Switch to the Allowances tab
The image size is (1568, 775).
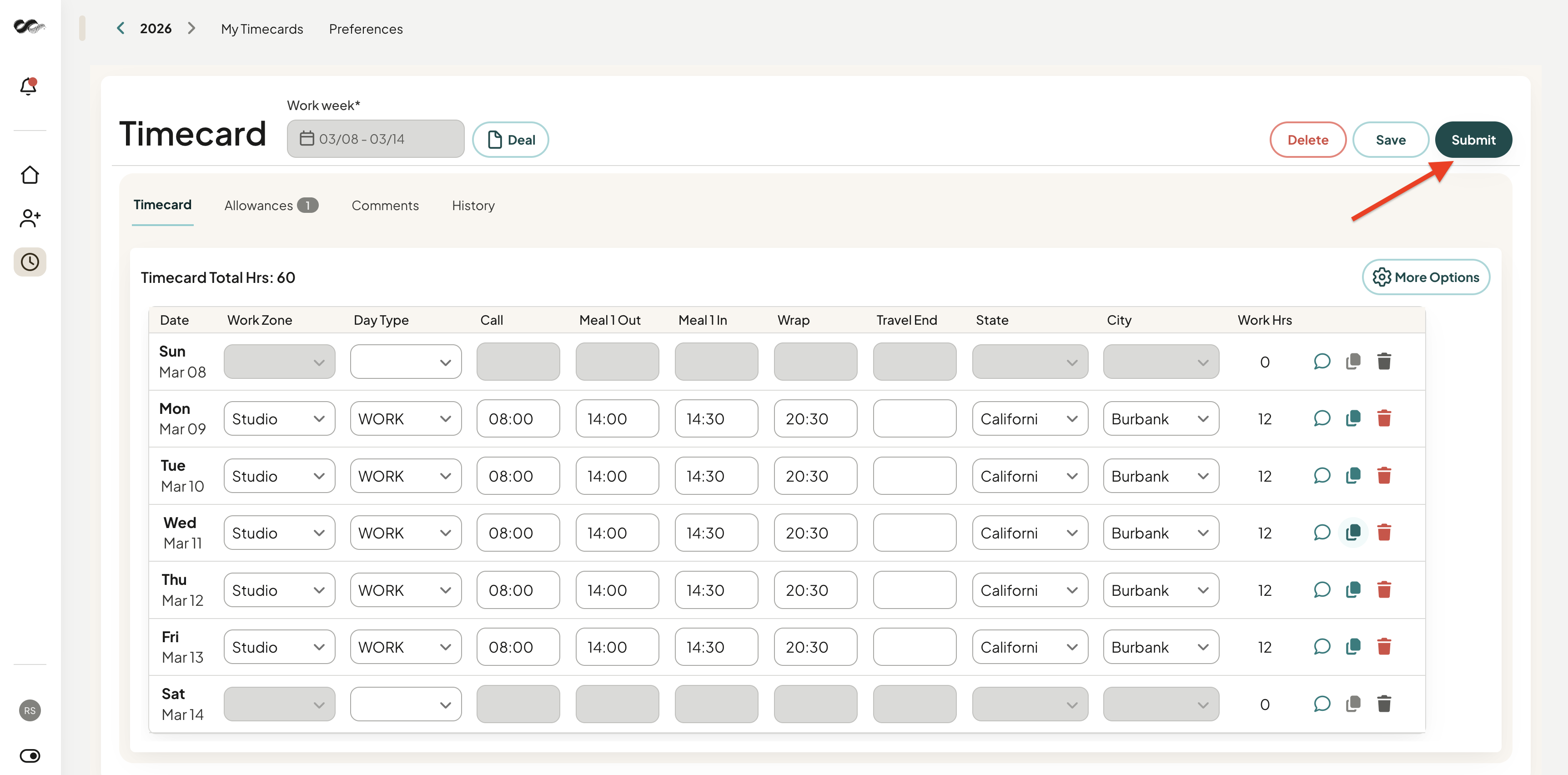click(271, 206)
